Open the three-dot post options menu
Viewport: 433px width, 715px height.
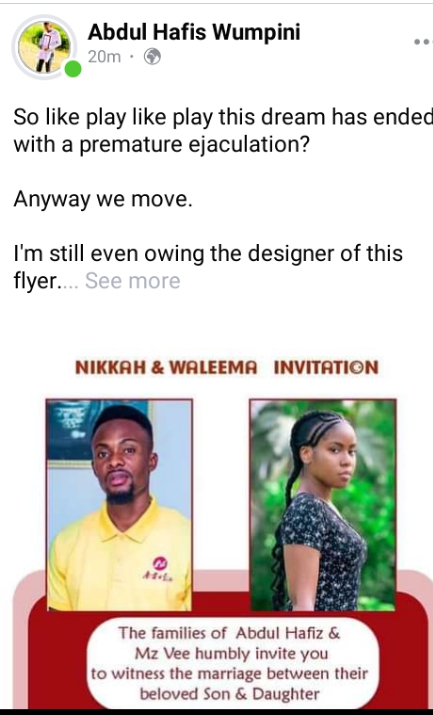click(x=423, y=42)
